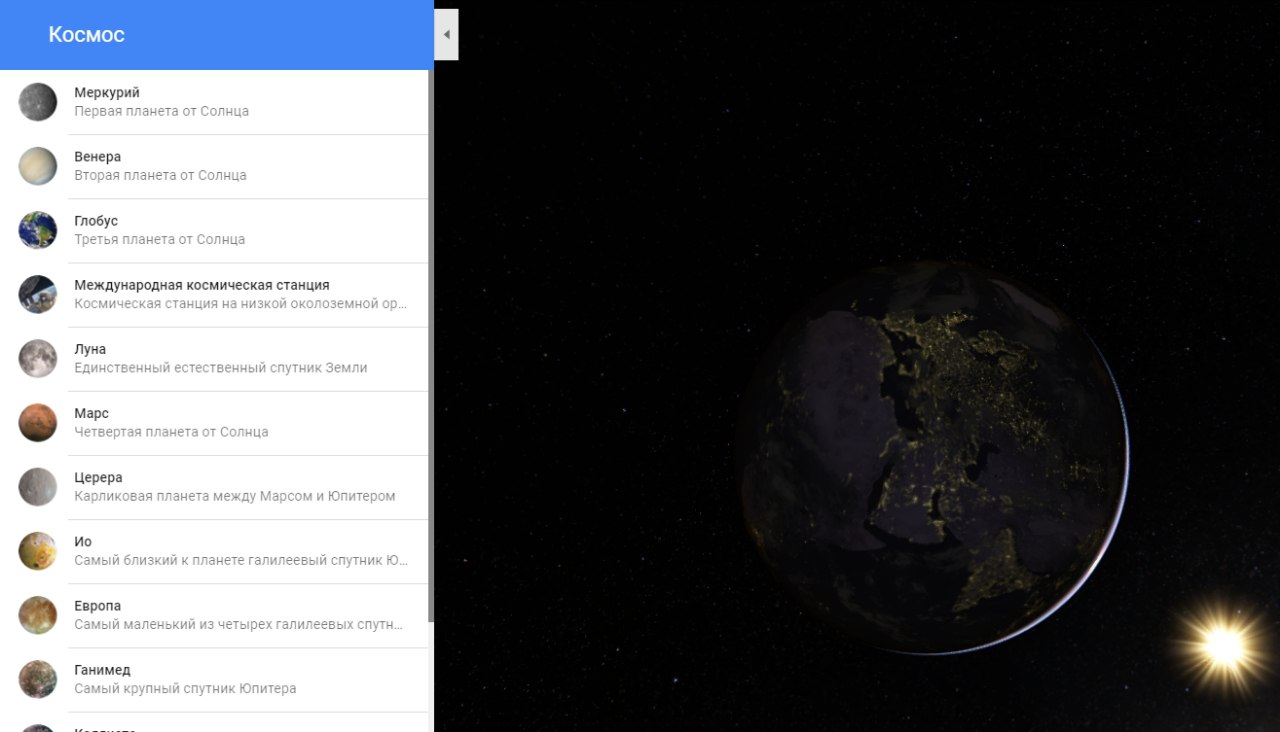The width and height of the screenshot is (1280, 732).
Task: Click the Earth globe in space view
Action: tap(935, 458)
